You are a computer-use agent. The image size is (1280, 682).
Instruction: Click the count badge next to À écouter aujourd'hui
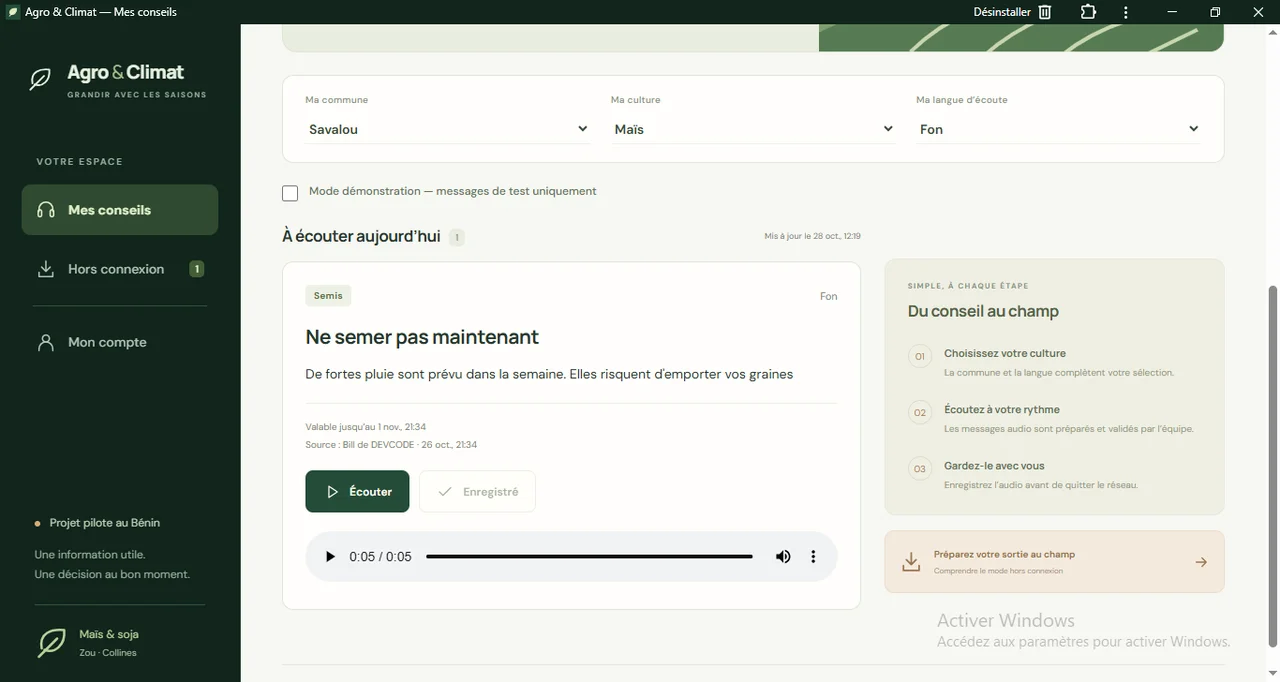point(456,237)
